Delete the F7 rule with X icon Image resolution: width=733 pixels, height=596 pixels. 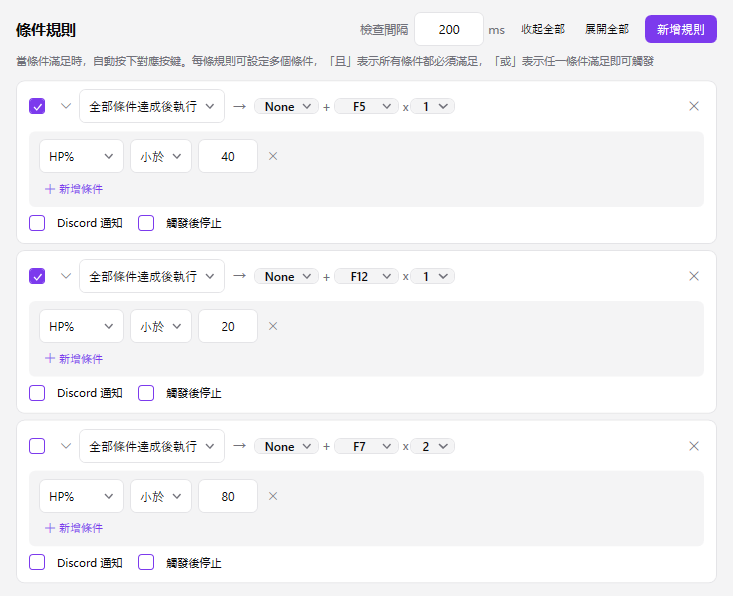pos(694,446)
